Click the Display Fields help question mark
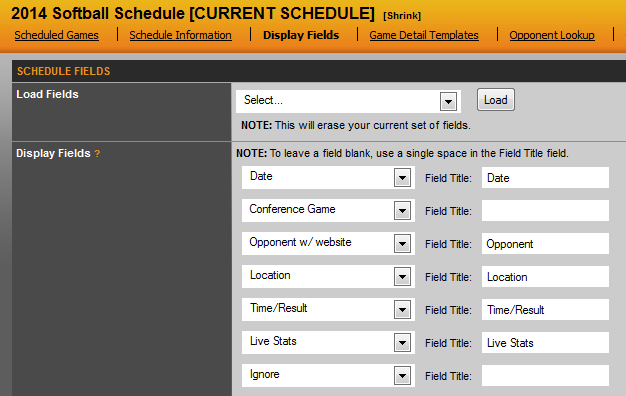626x396 pixels. (97, 154)
